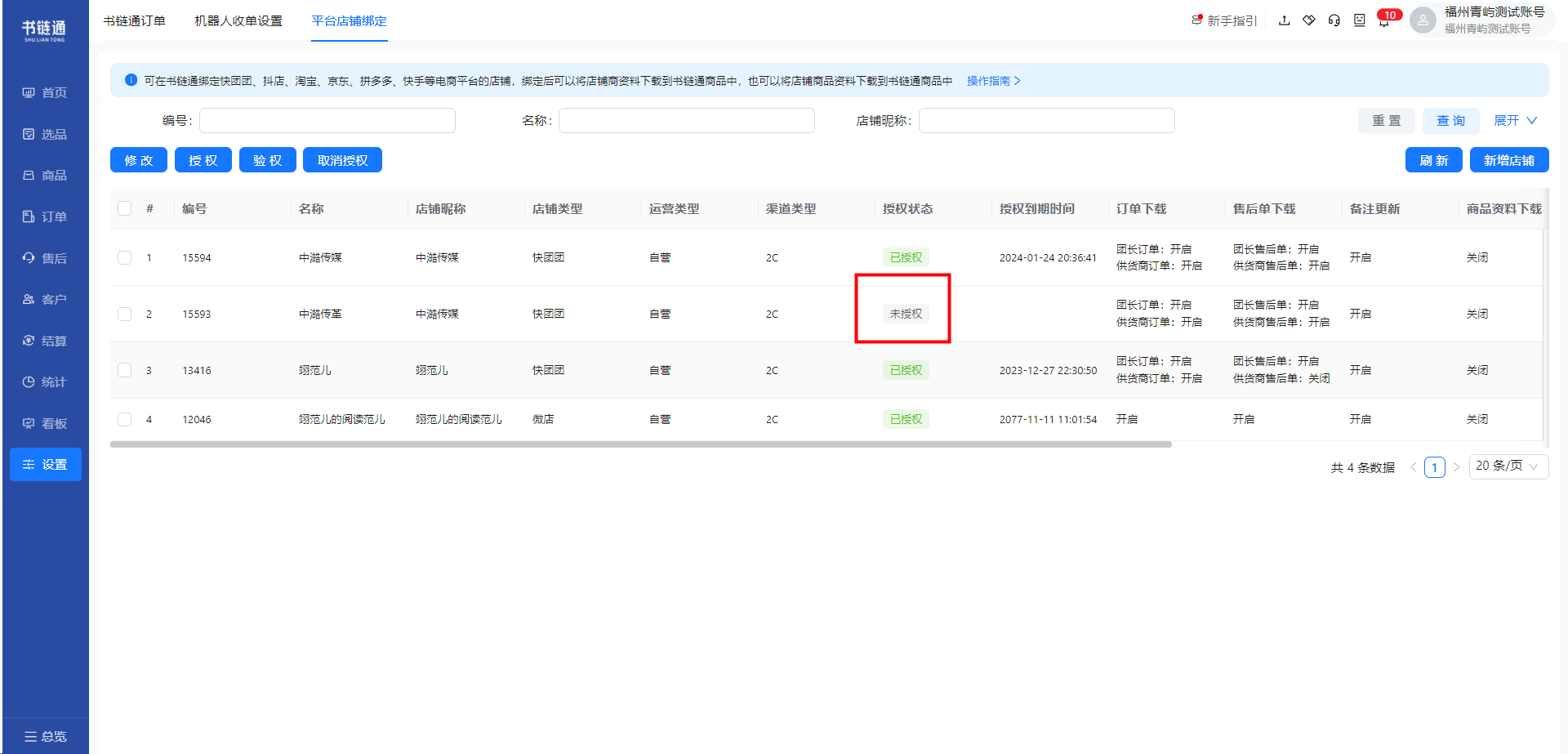The height and width of the screenshot is (754, 1568).
Task: Navigate to 订单 in the sidebar
Action: point(45,216)
